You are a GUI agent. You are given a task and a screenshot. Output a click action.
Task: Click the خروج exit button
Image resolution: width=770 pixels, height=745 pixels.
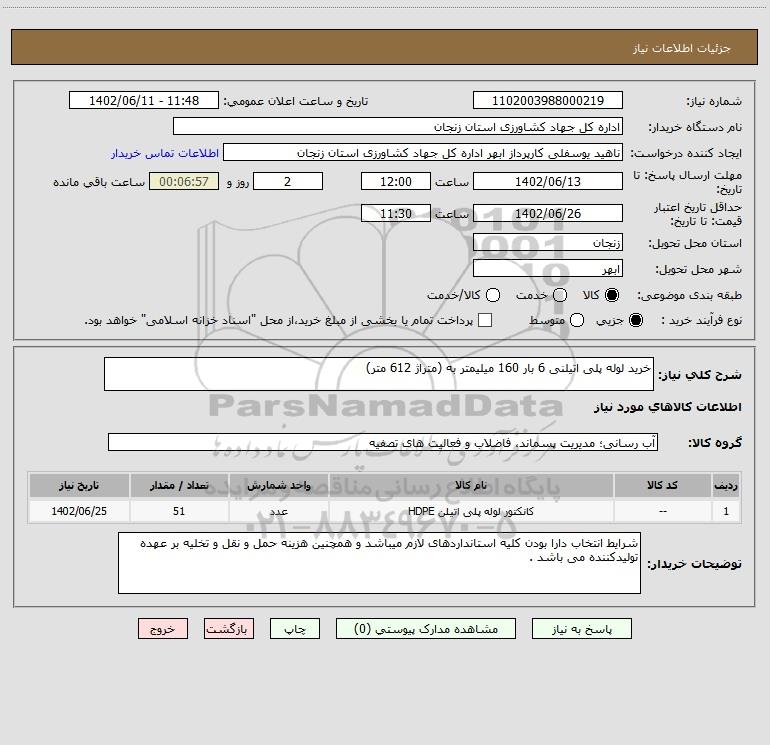[x=163, y=629]
